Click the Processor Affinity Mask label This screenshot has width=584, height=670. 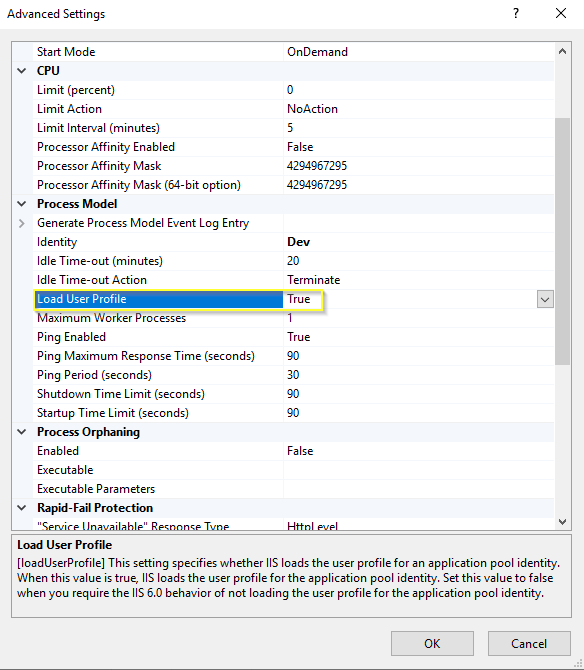point(99,166)
